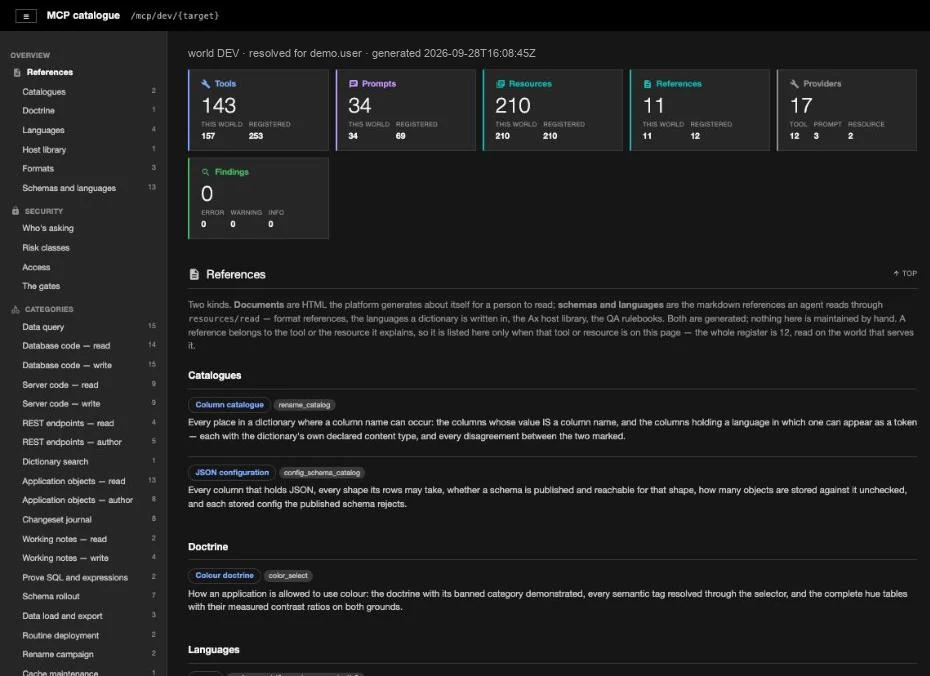Image resolution: width=930 pixels, height=676 pixels.
Task: Click the References card icon
Action: click(x=647, y=84)
